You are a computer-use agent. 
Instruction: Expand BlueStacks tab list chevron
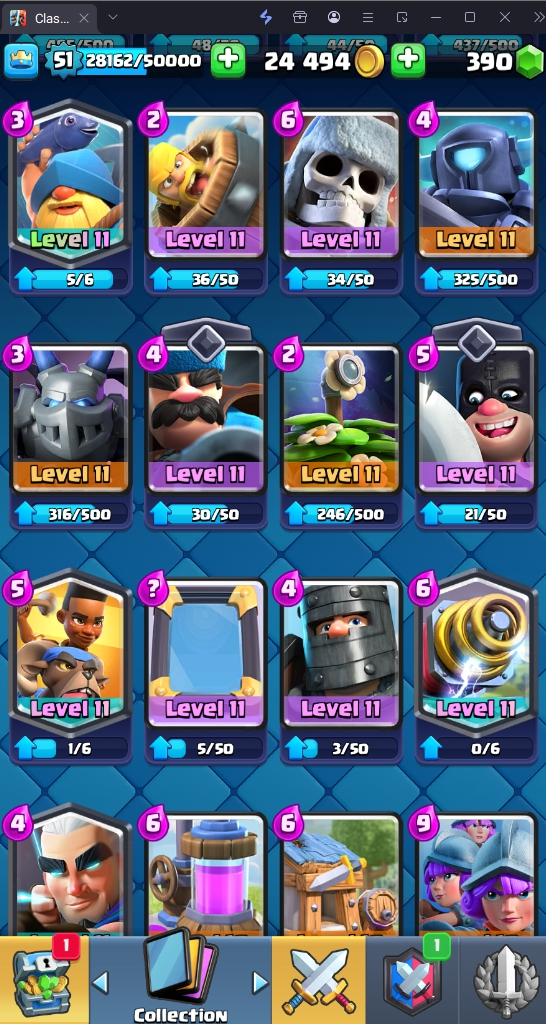point(113,18)
